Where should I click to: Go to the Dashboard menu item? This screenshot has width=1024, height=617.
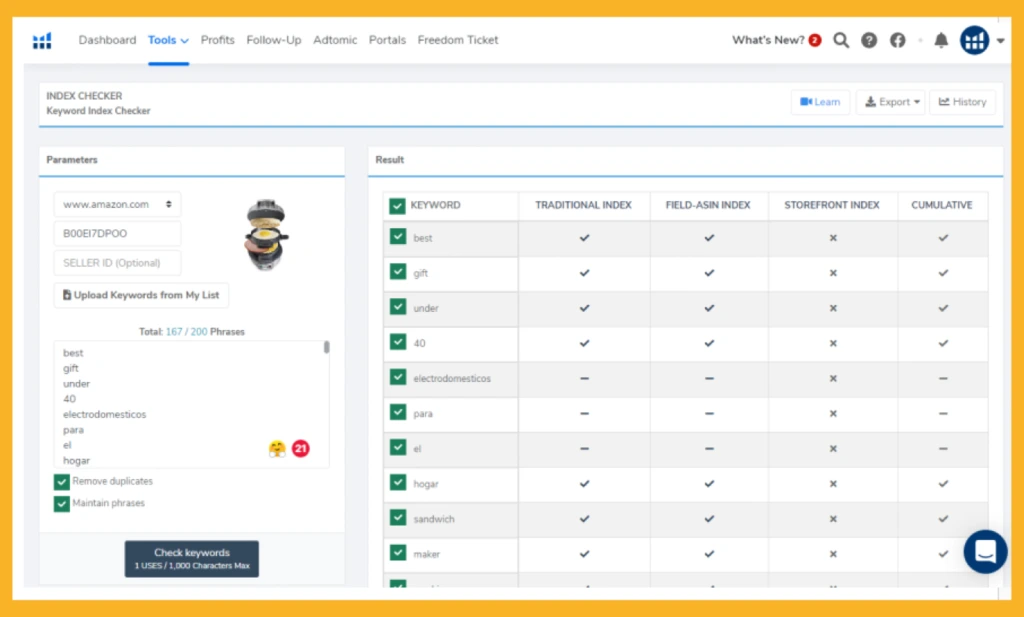pyautogui.click(x=107, y=41)
